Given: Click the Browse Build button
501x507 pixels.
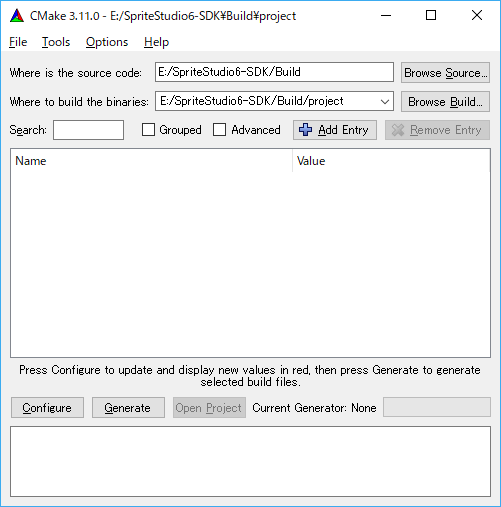Looking at the screenshot, I should pyautogui.click(x=445, y=101).
